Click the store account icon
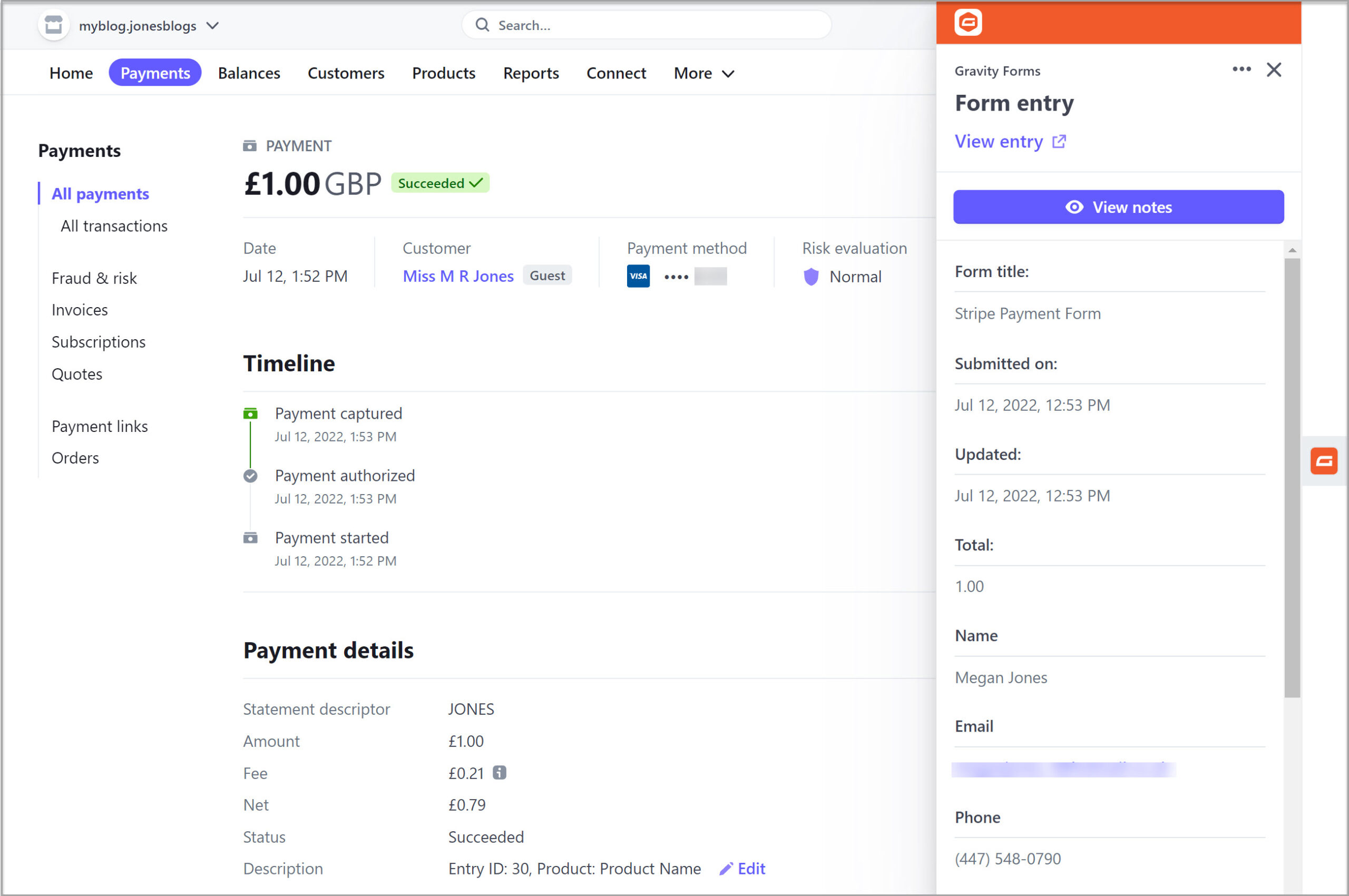Screen dimensions: 1349x896 (54, 25)
